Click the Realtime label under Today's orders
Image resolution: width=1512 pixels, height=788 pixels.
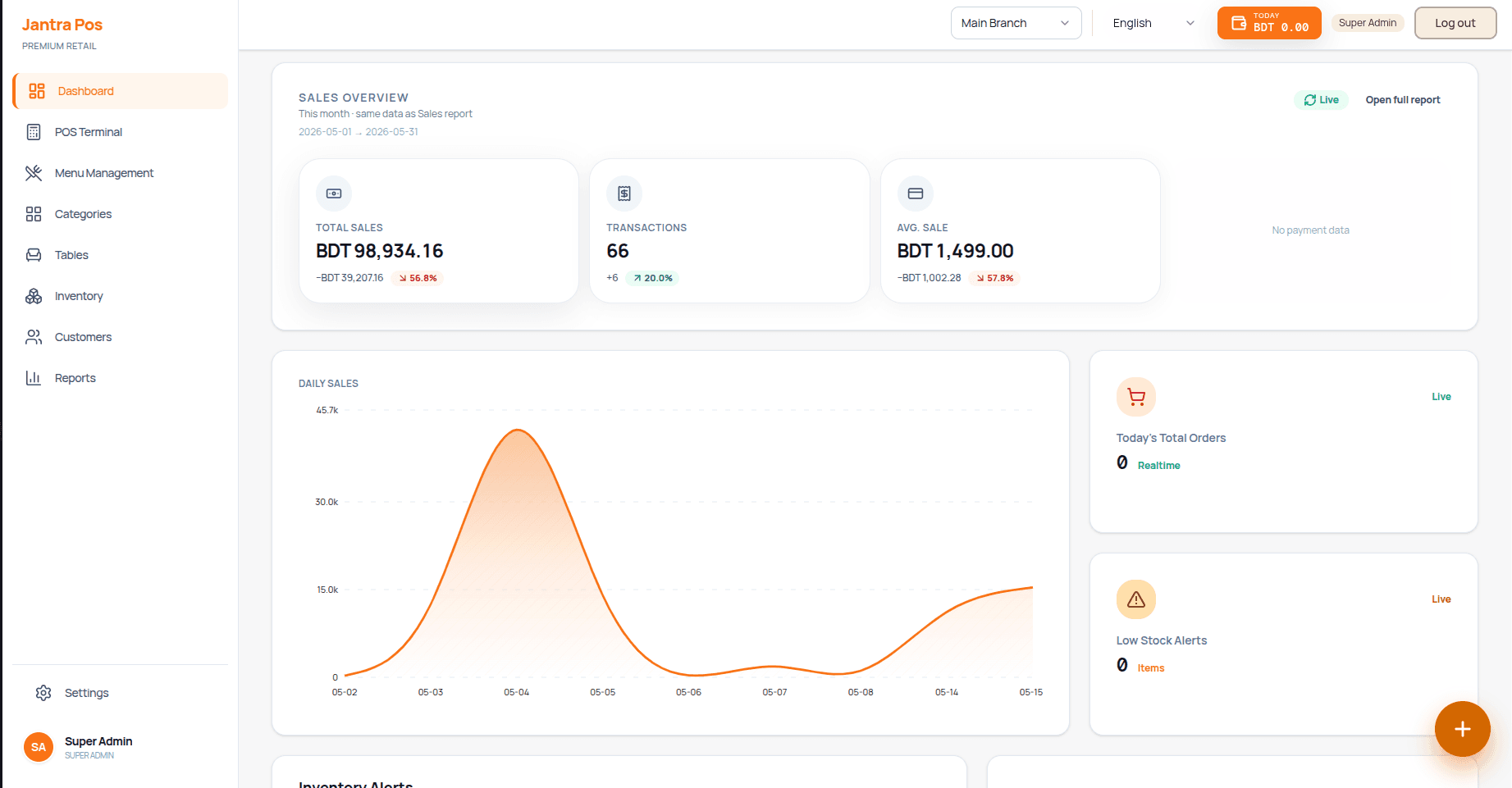click(1158, 466)
